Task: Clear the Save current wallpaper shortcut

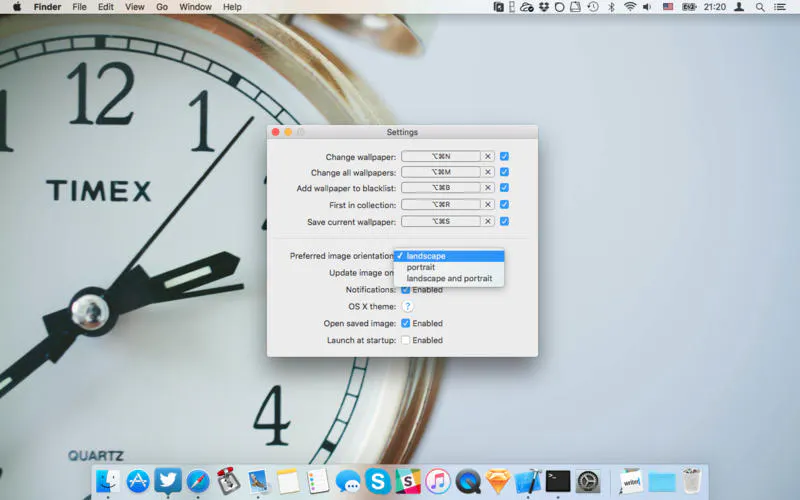Action: [x=487, y=221]
